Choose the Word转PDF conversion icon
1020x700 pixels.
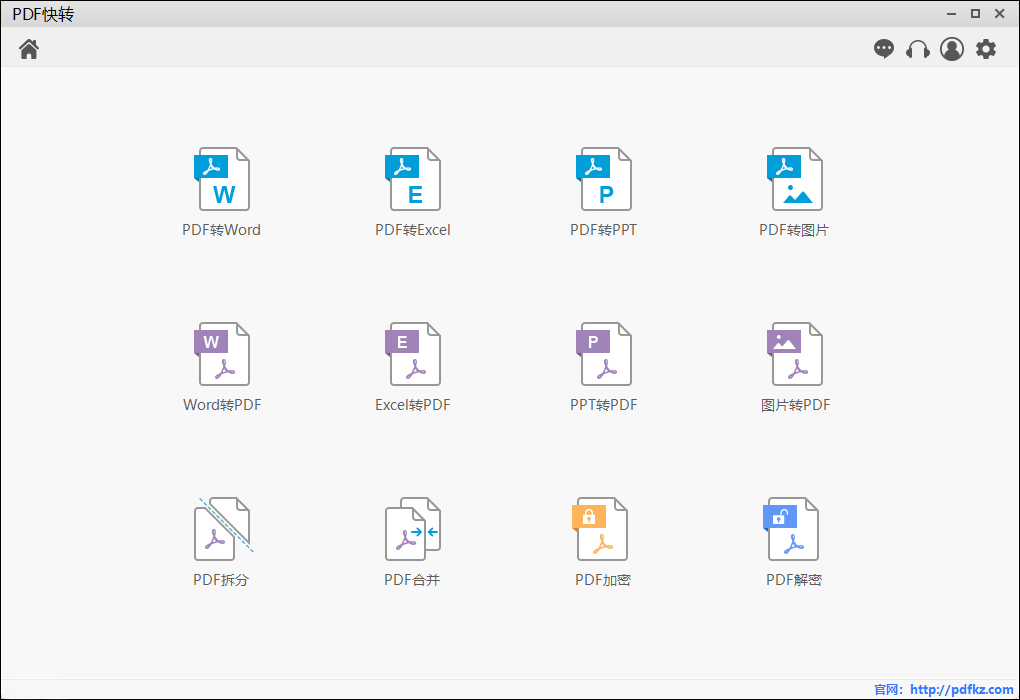point(222,354)
